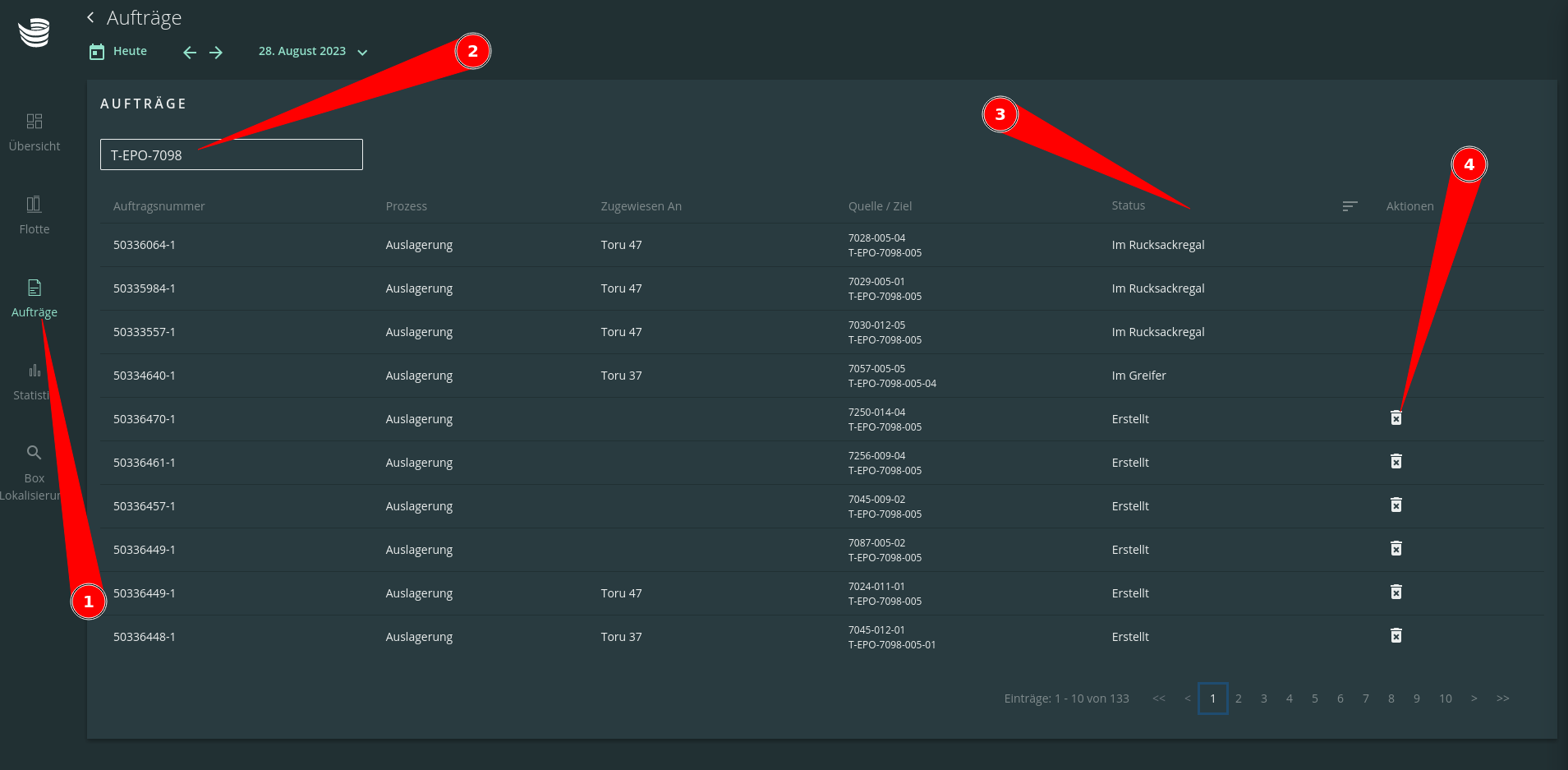Viewport: 1568px width, 770px height.
Task: Jump to today with Heute button
Action: (118, 52)
